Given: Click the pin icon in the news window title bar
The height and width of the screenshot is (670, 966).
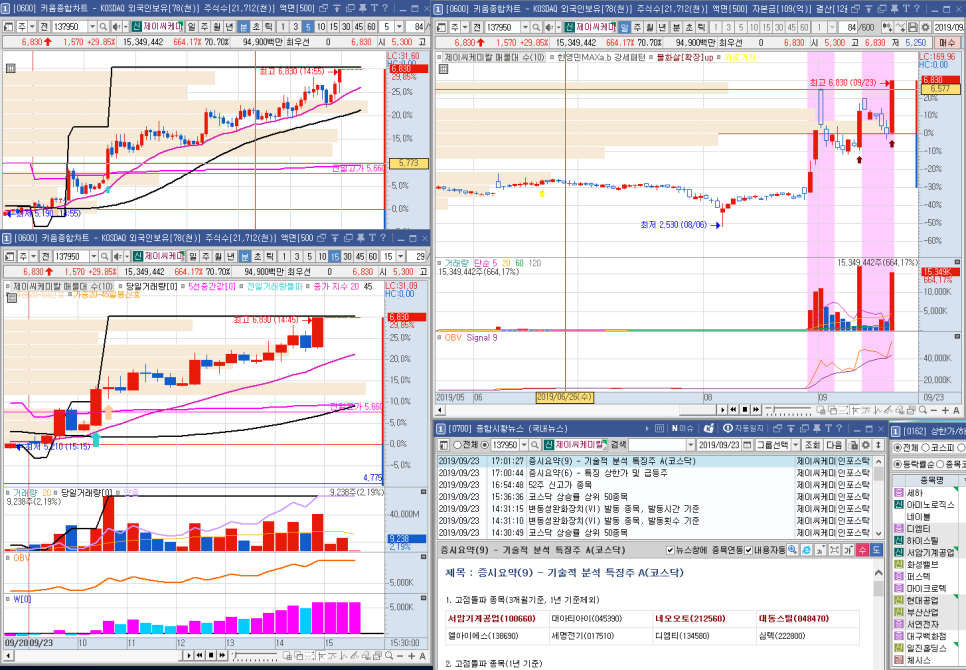Looking at the screenshot, I should point(817,428).
